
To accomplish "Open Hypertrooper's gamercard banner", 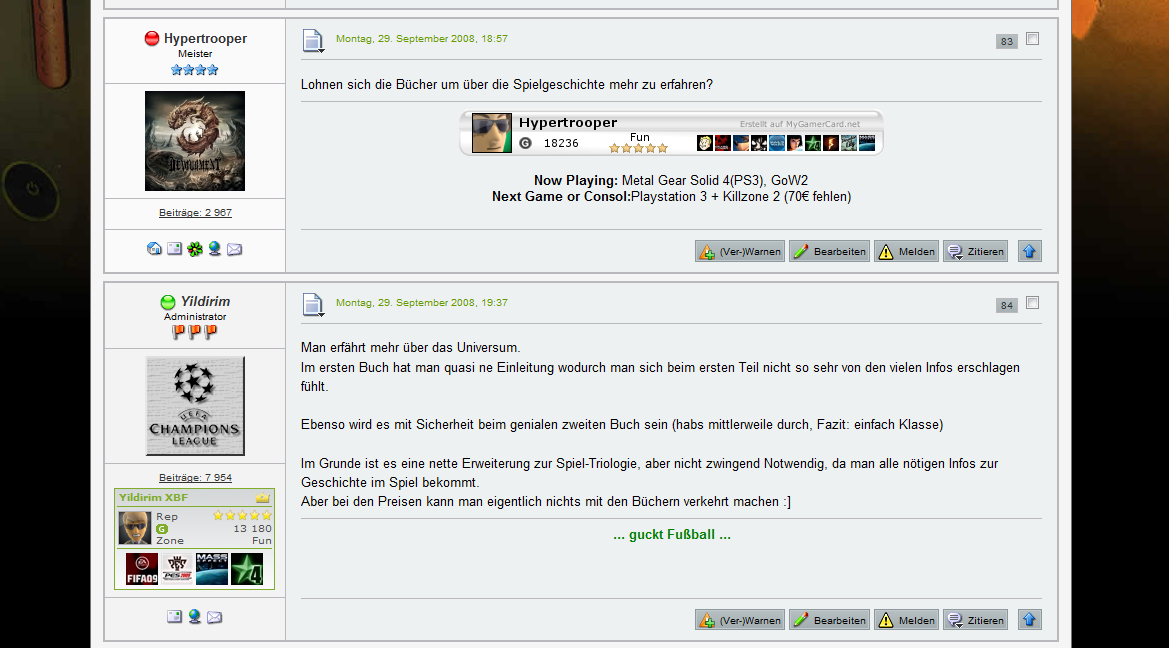I will tap(672, 133).
